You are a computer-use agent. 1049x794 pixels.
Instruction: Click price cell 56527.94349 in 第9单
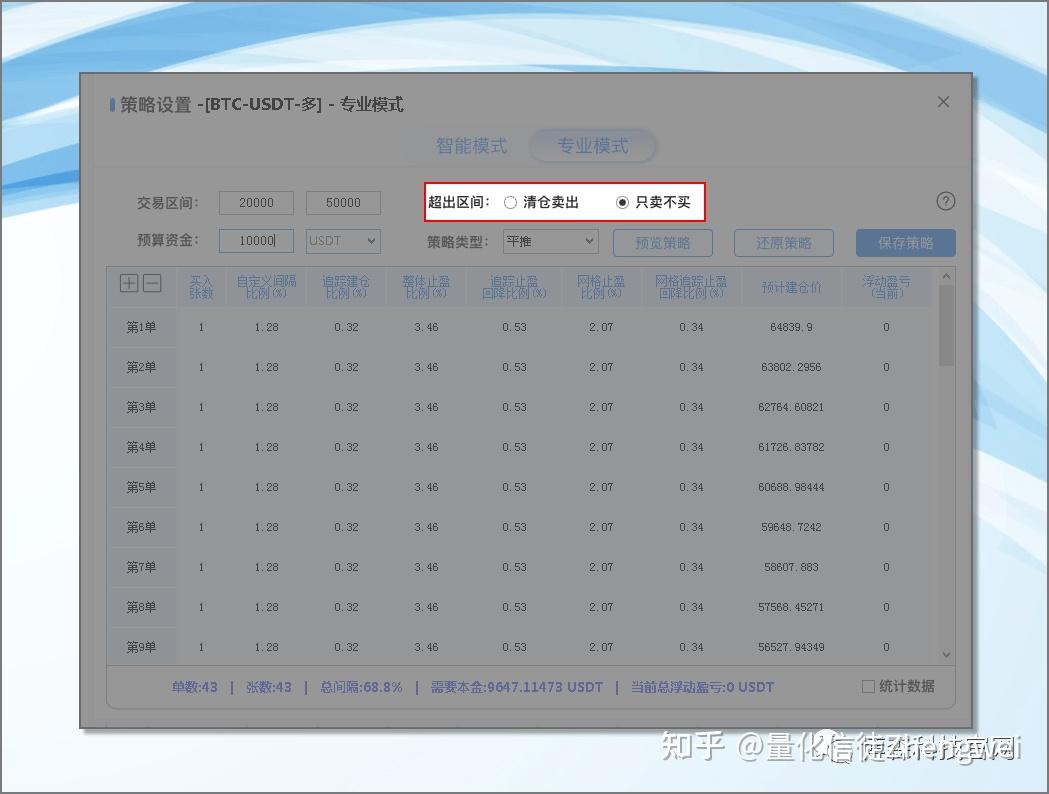(791, 647)
